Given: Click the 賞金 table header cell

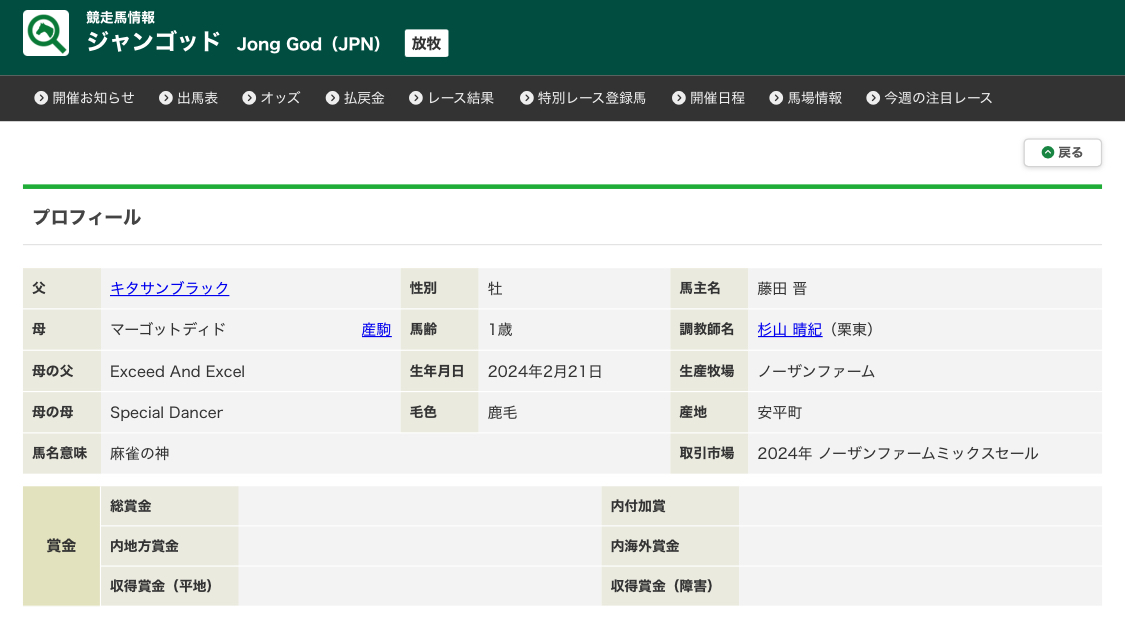Looking at the screenshot, I should [x=61, y=546].
